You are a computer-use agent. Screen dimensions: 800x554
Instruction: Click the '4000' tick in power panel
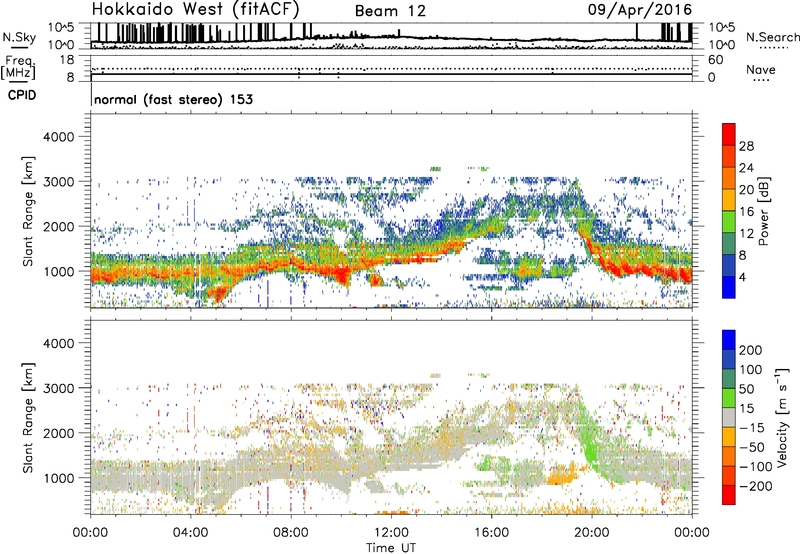click(58, 137)
